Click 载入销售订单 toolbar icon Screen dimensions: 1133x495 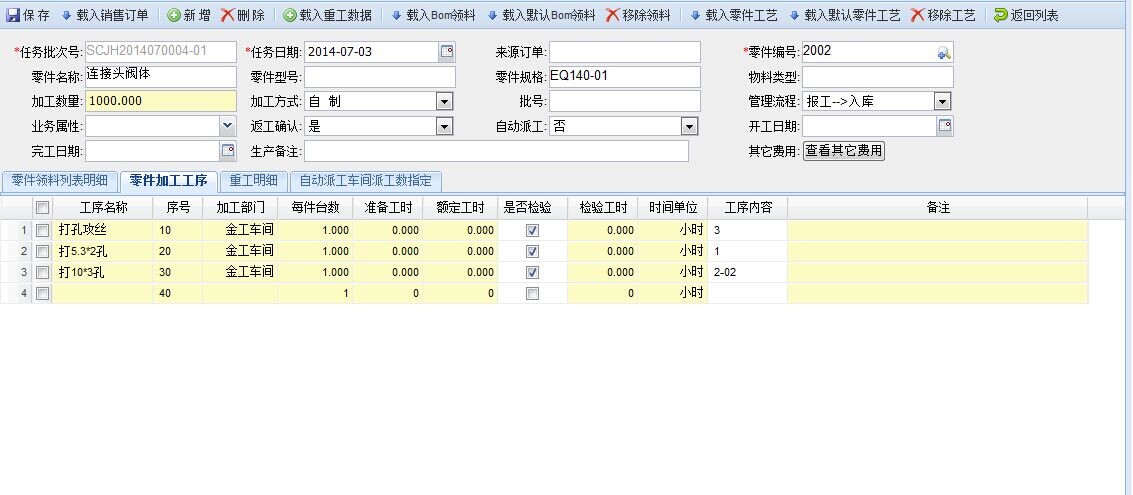(67, 15)
